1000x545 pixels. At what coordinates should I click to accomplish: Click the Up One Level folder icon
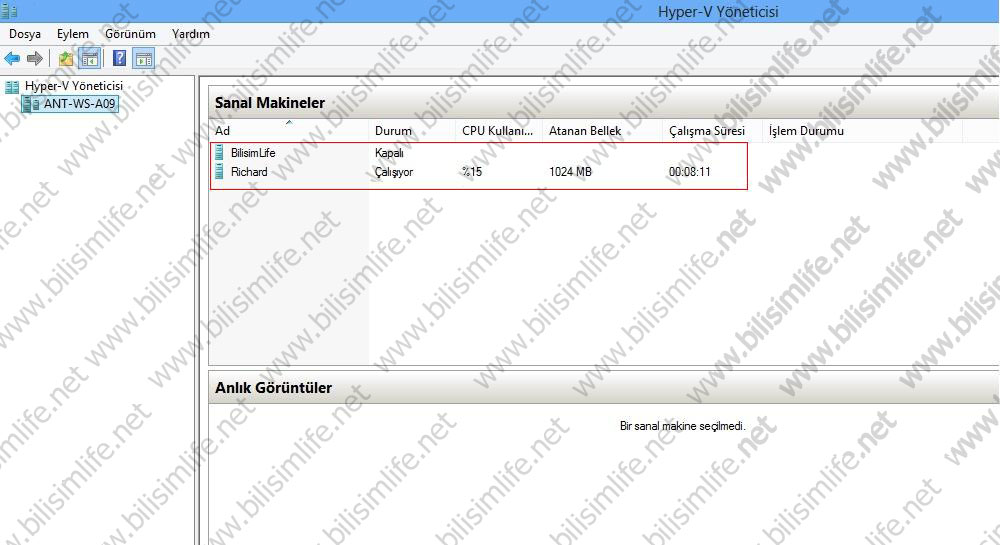(x=66, y=59)
